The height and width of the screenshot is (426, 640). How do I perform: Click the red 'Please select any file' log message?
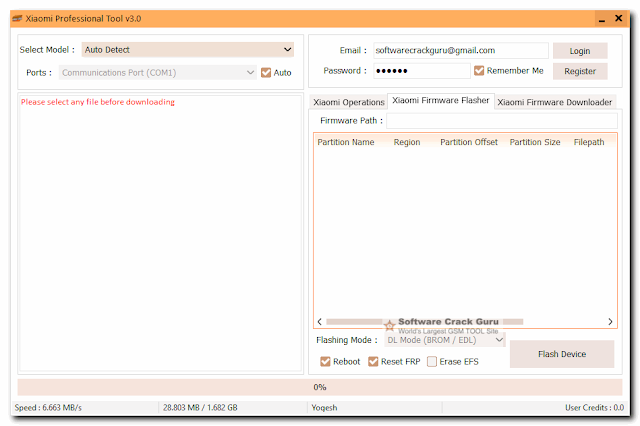[x=98, y=102]
